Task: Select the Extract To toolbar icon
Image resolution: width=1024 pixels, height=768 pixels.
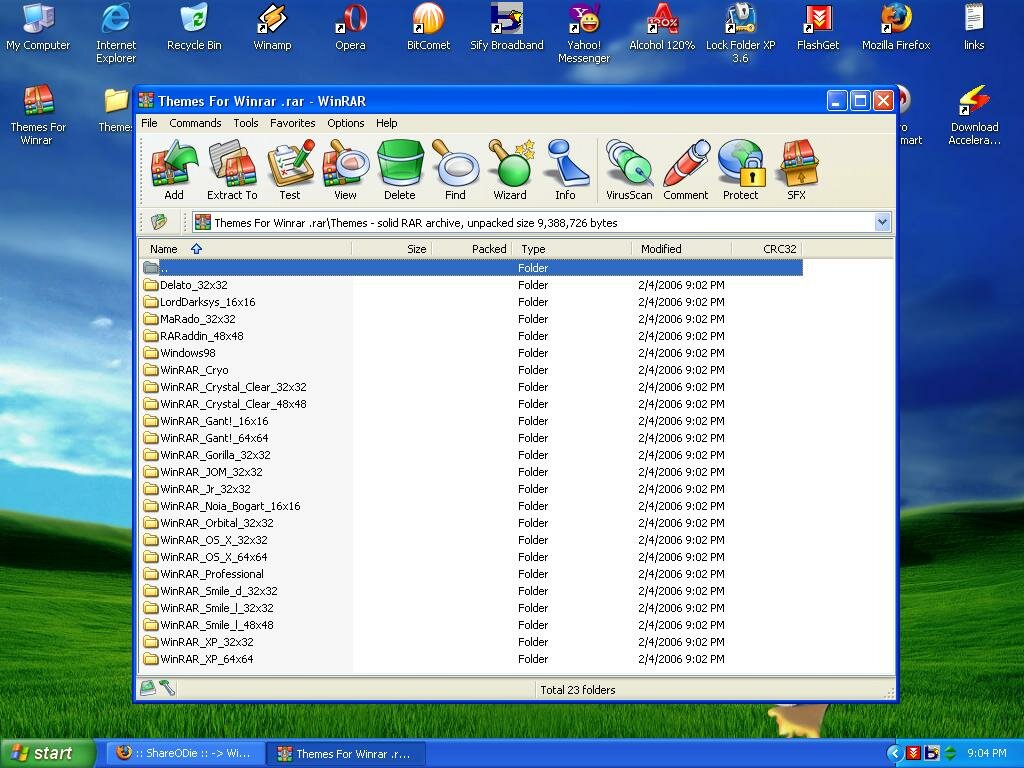Action: pos(232,169)
